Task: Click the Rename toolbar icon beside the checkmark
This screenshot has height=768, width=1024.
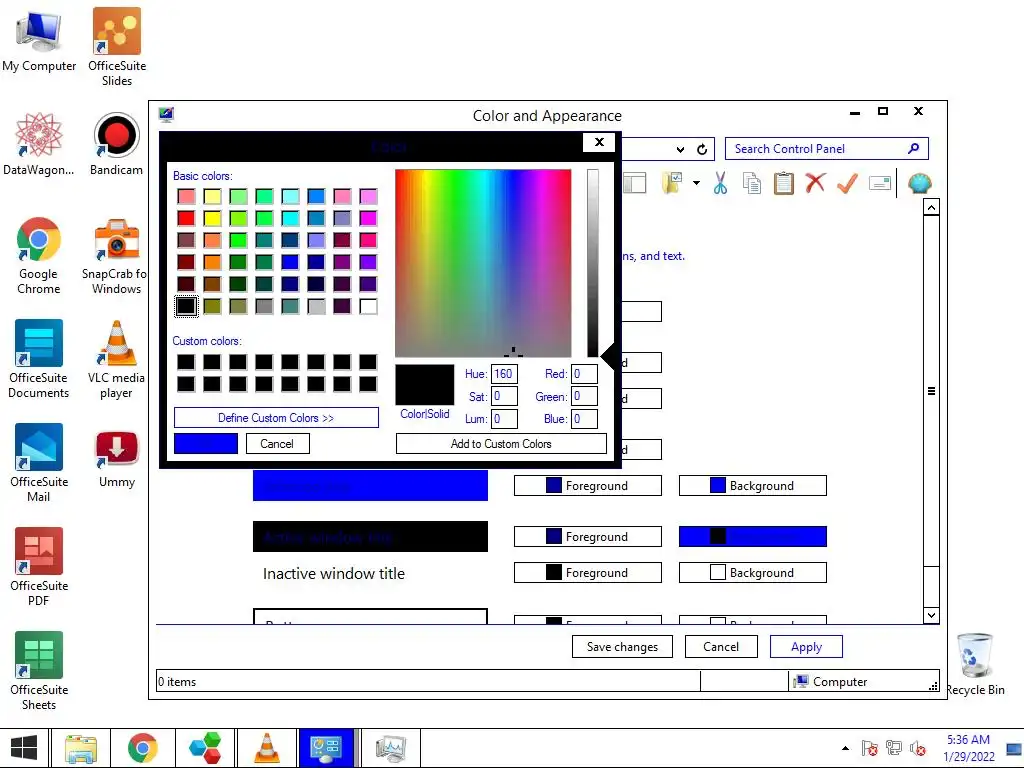Action: click(880, 184)
